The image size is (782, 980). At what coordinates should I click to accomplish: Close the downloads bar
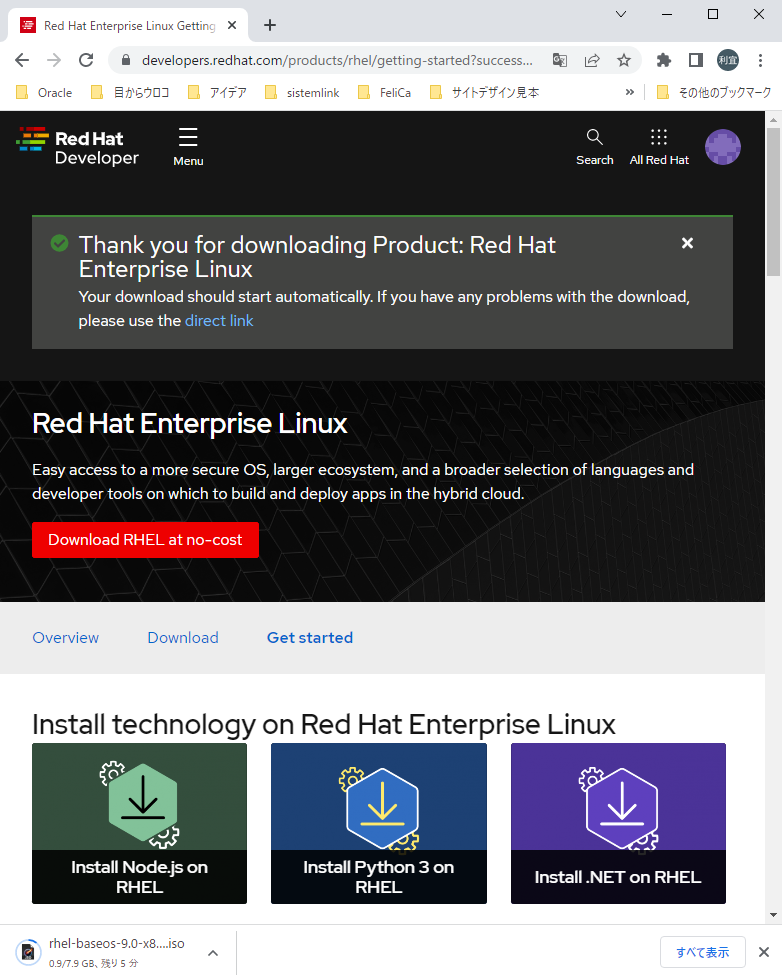coord(763,952)
